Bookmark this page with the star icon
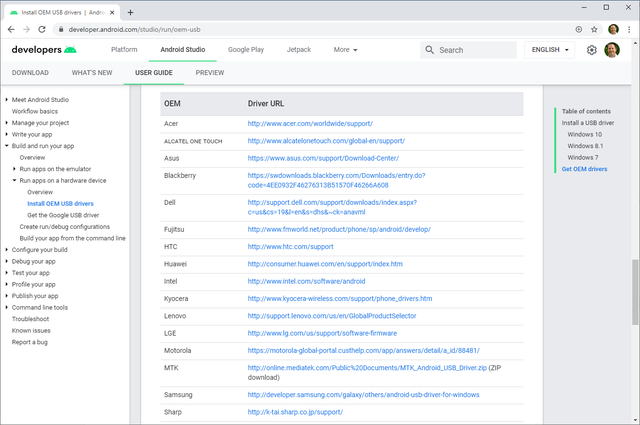This screenshot has width=640, height=425. coord(583,29)
